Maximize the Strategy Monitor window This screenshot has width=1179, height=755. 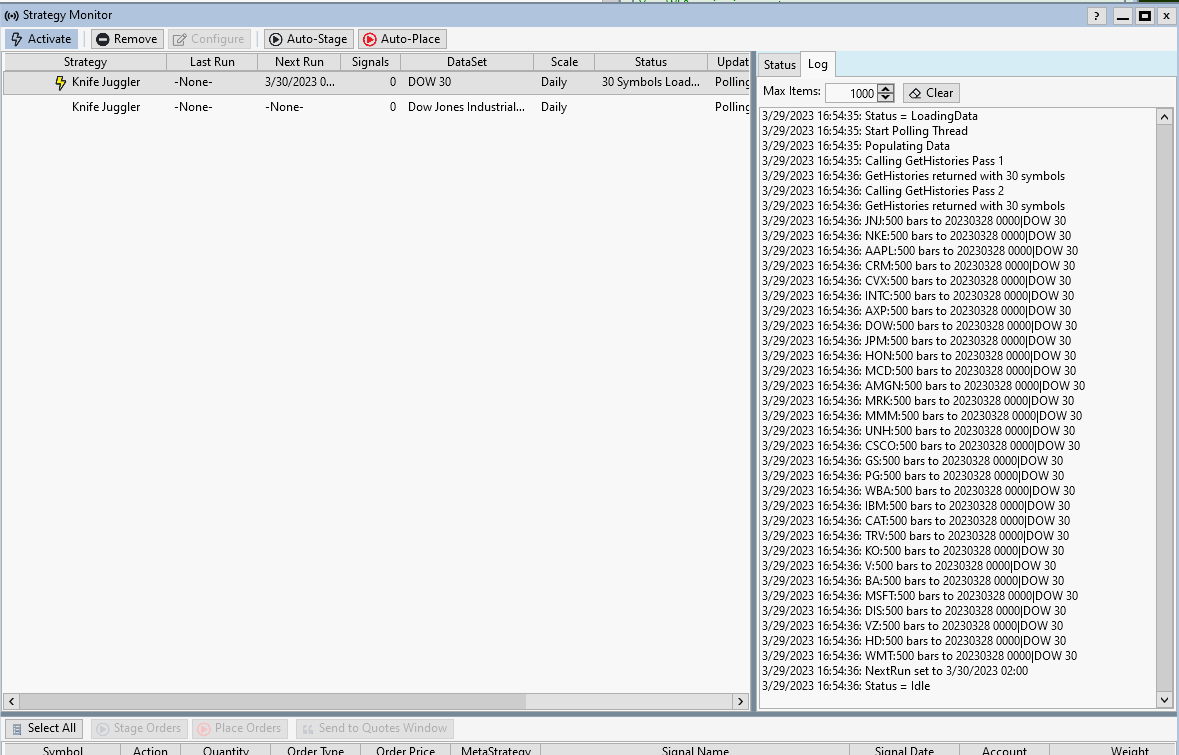click(1144, 16)
